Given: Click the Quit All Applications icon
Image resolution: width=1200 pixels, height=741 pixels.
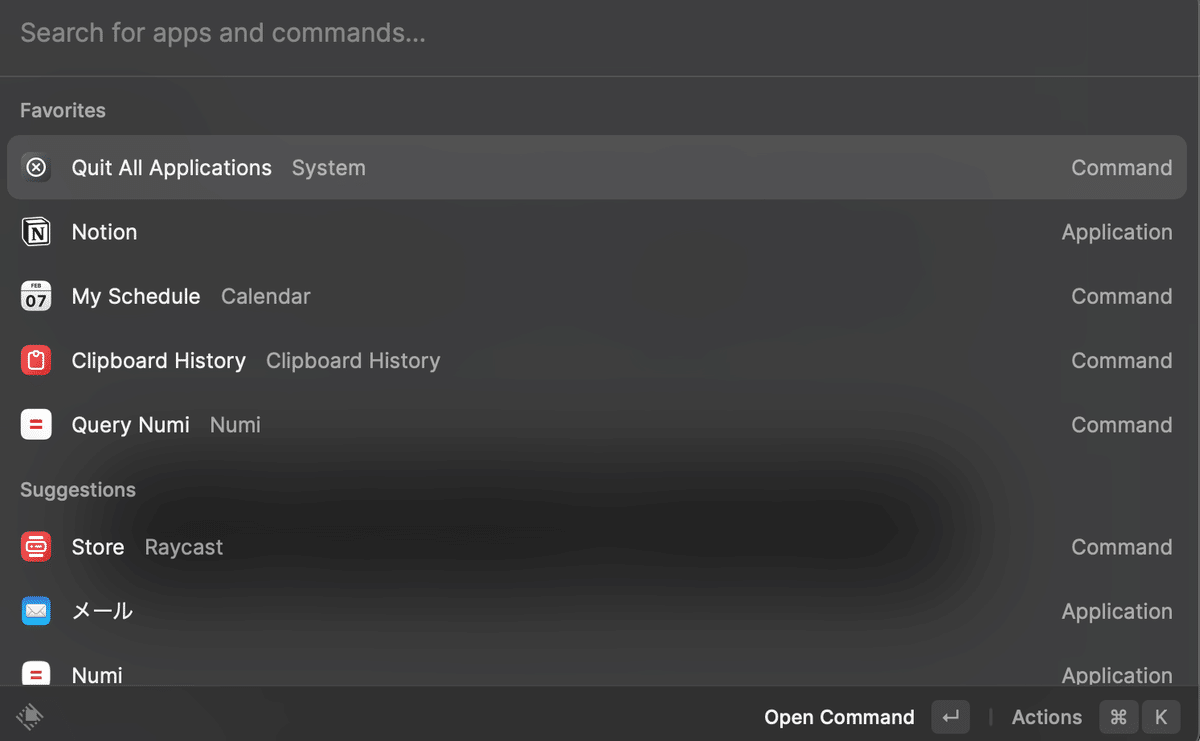Looking at the screenshot, I should point(36,168).
